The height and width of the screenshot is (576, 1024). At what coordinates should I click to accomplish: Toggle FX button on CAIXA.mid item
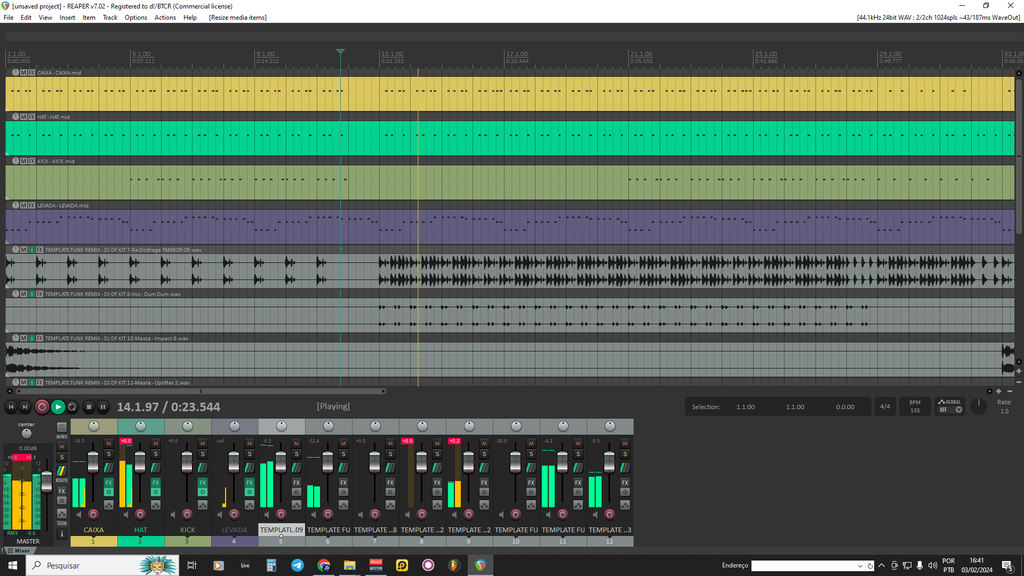point(31,72)
